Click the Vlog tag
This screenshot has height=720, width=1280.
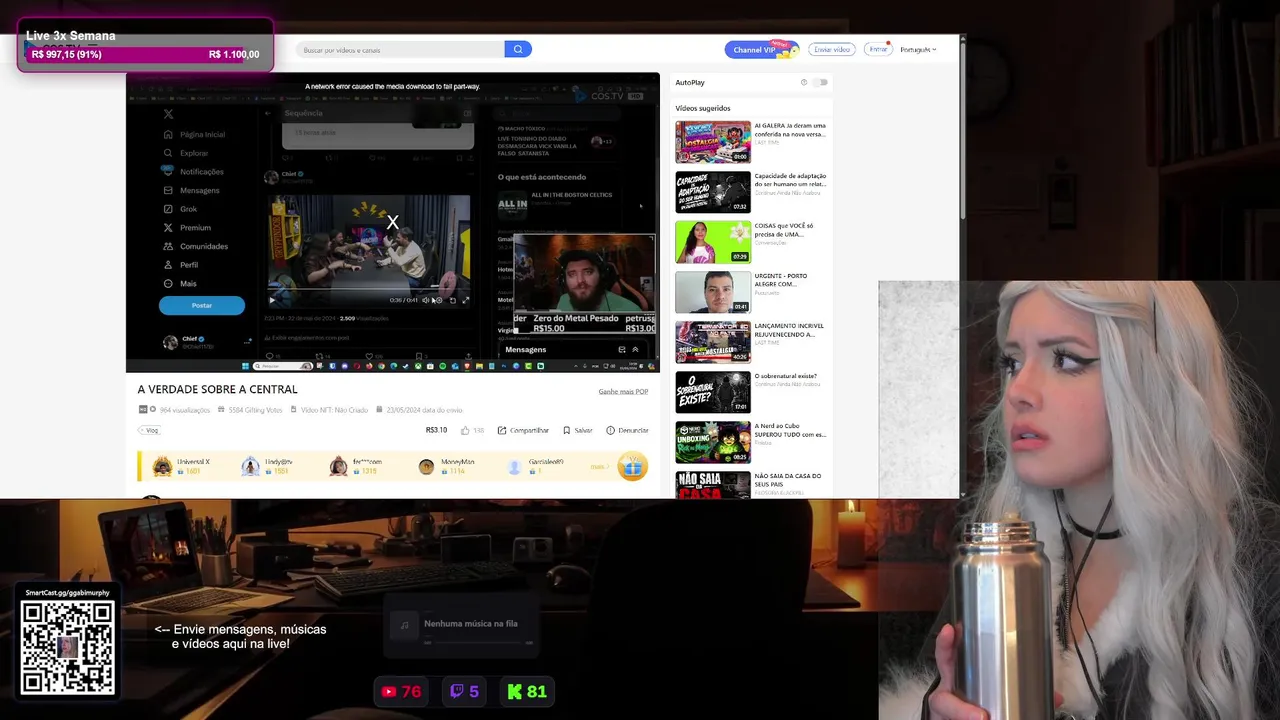tap(150, 430)
